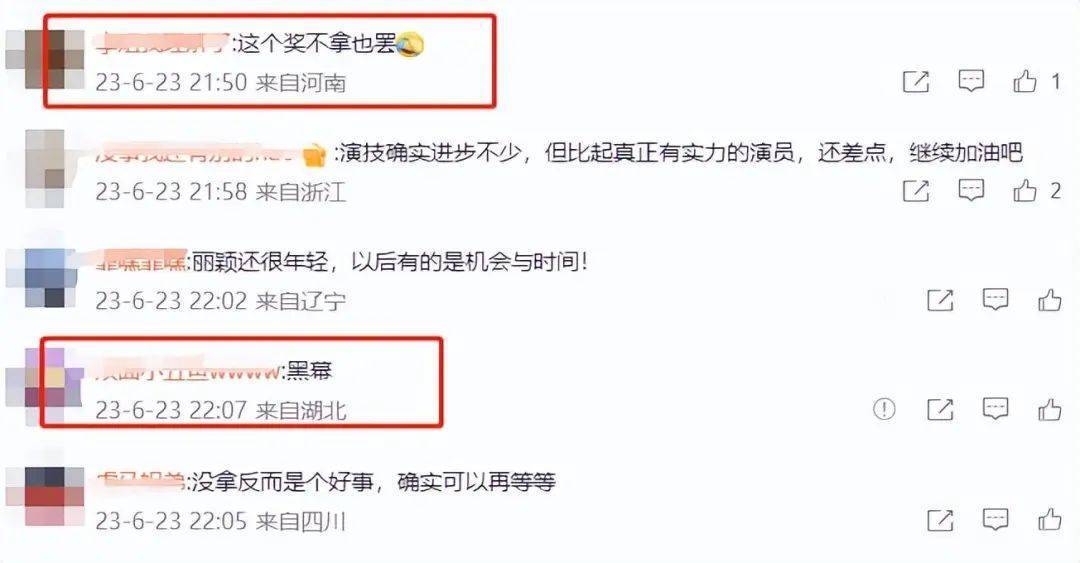The height and width of the screenshot is (563, 1080).
Task: Like the Henan comment "这个奖不拿也罢"
Action: tap(1025, 81)
